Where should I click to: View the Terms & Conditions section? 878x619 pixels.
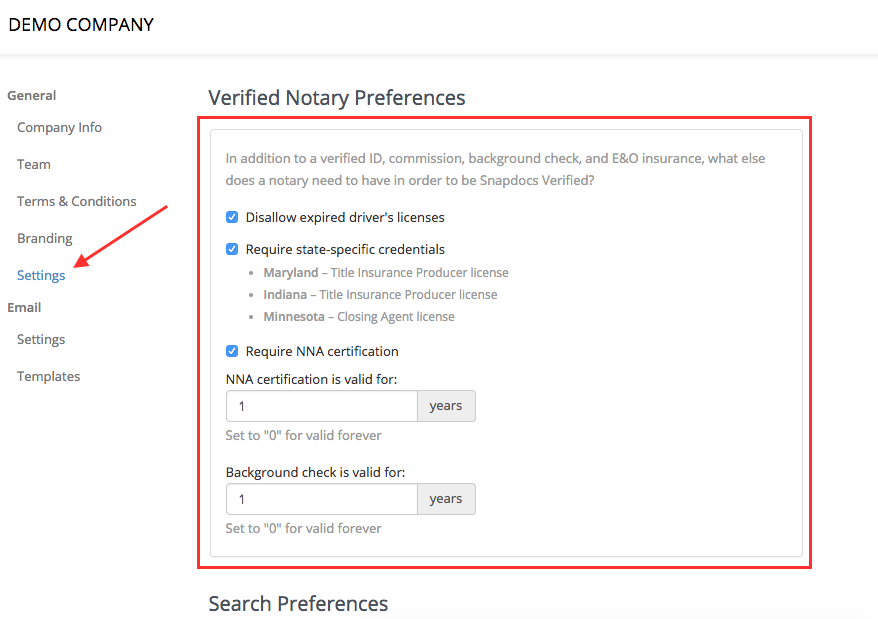coord(77,201)
